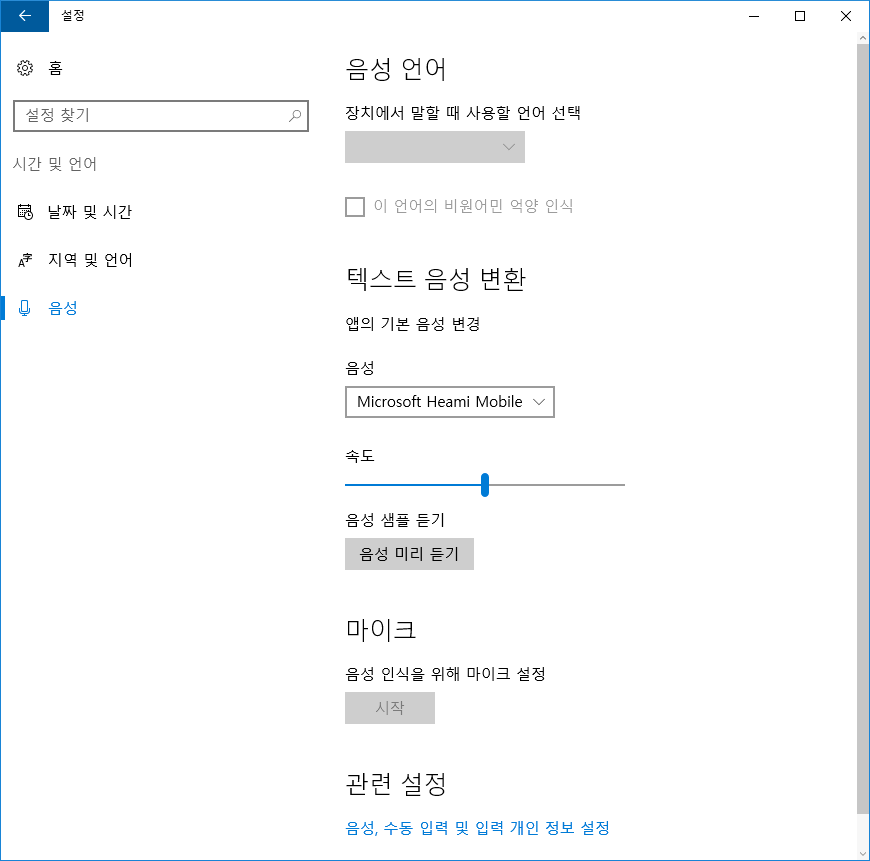Minimize the Settings window
Screen dimensions: 870x861
753,16
